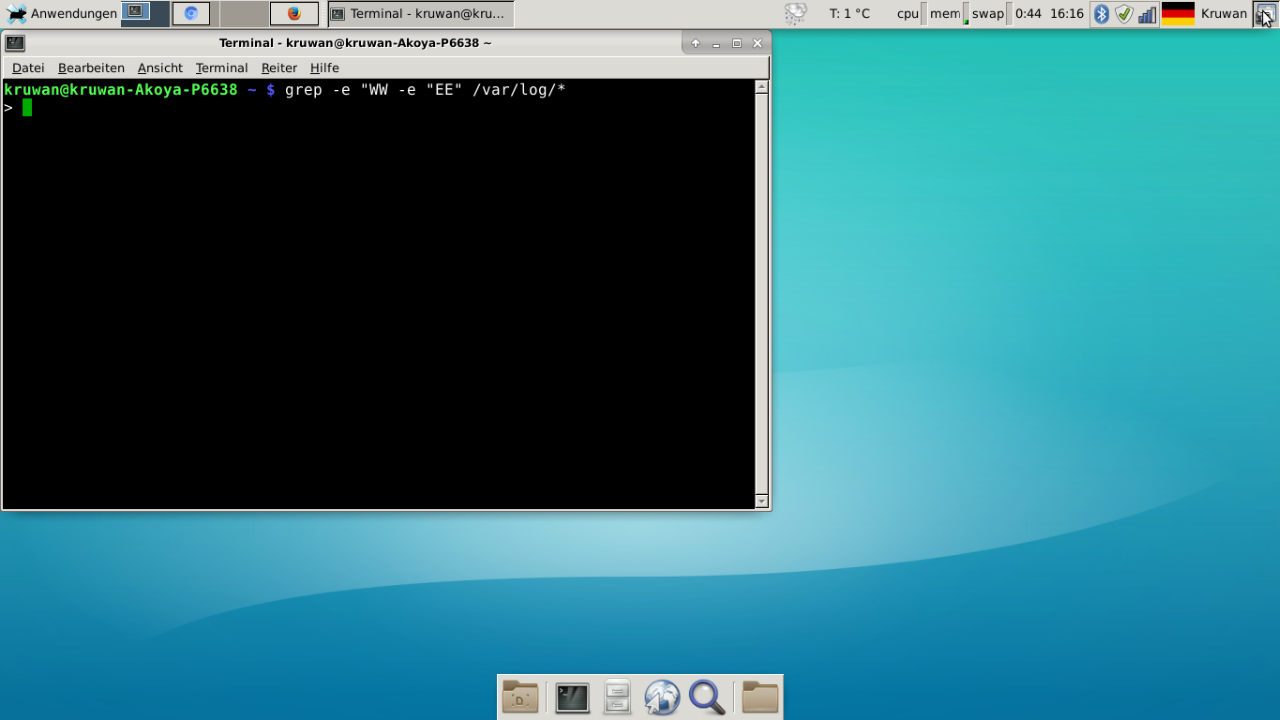Screen dimensions: 1280x720
Task: Click the show desktop panel icon
Action: tap(1266, 14)
